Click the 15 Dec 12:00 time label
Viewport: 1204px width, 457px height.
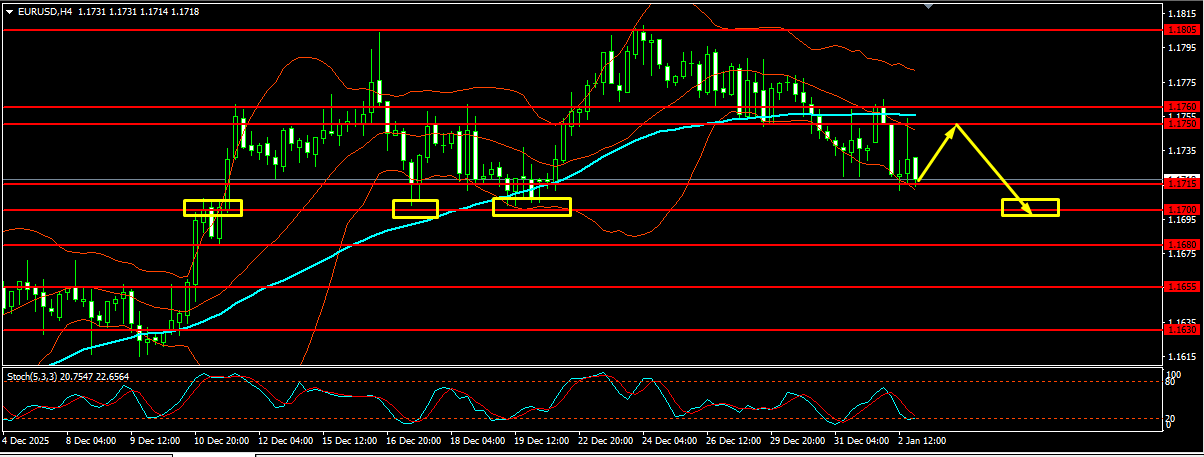350,439
